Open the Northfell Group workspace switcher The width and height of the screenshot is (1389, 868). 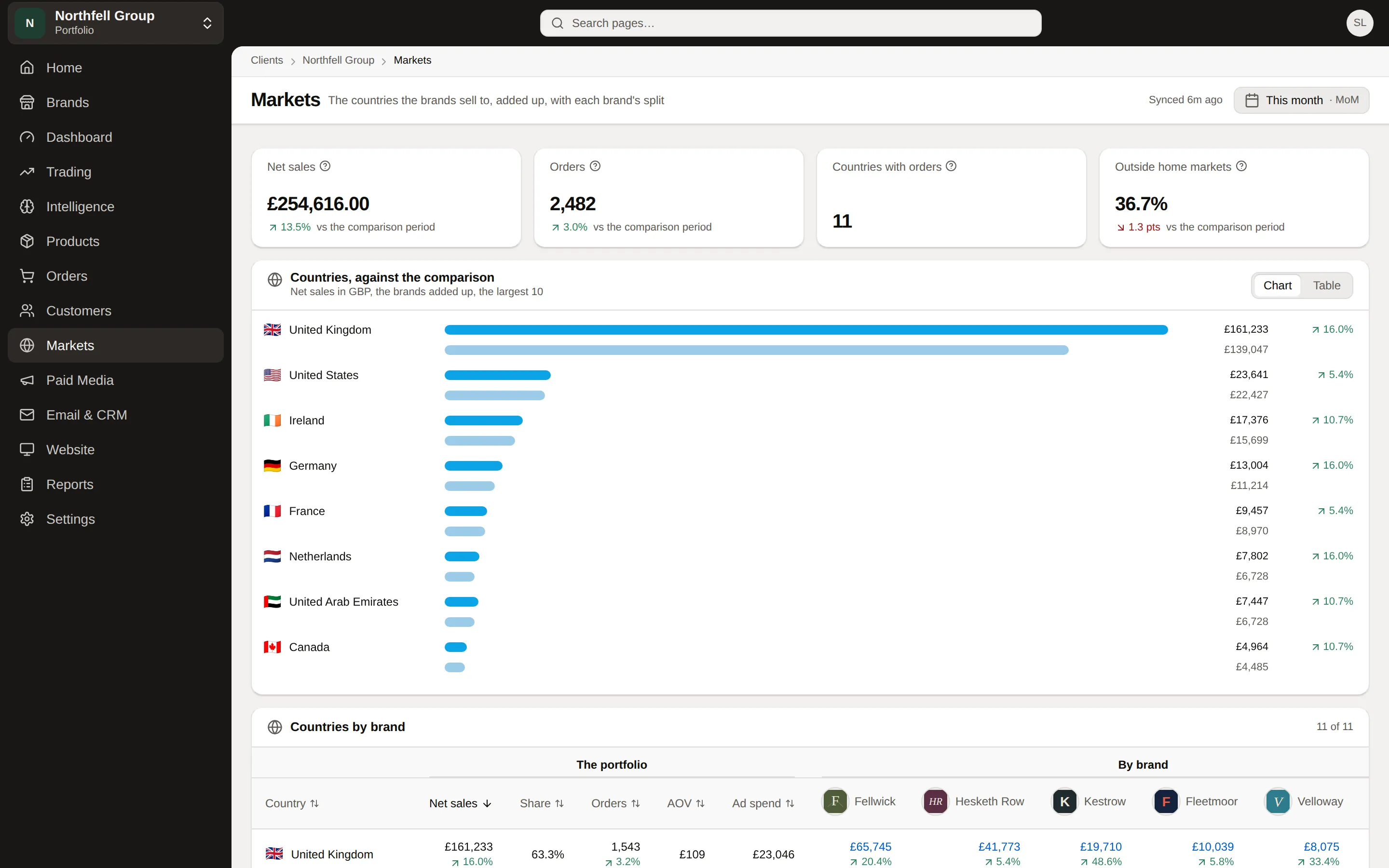[x=116, y=23]
